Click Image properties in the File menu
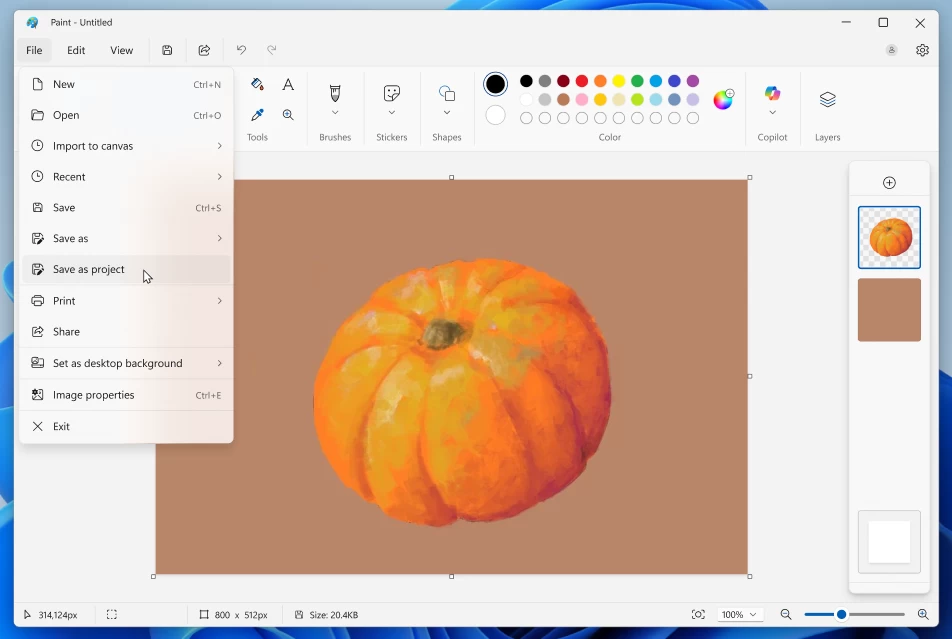Screen dimensions: 952x639 [94, 394]
